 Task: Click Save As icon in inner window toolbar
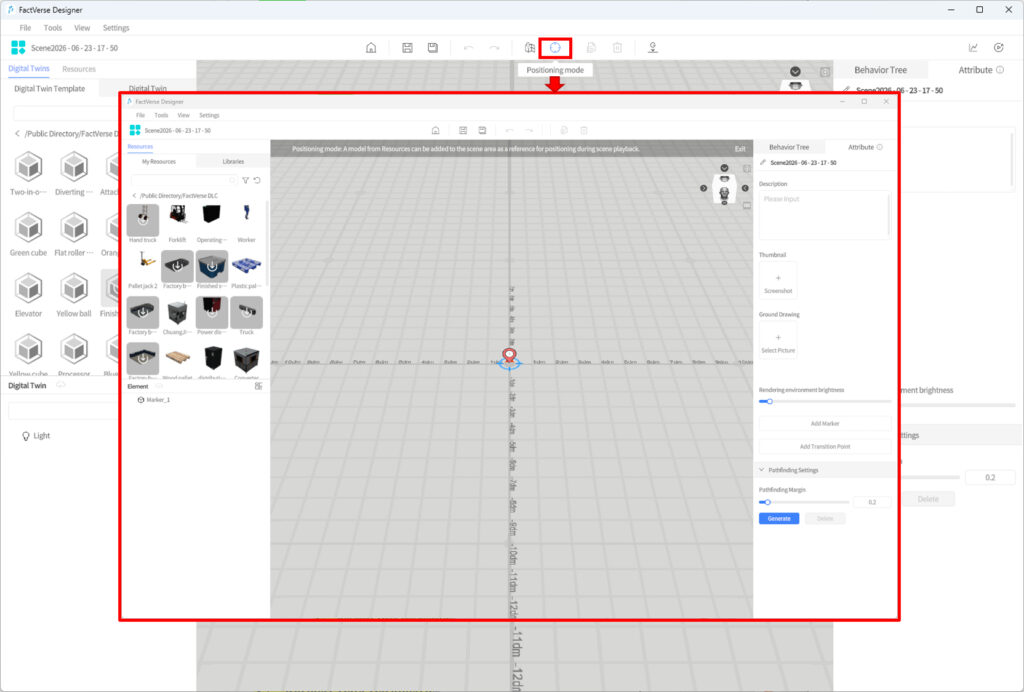482,131
